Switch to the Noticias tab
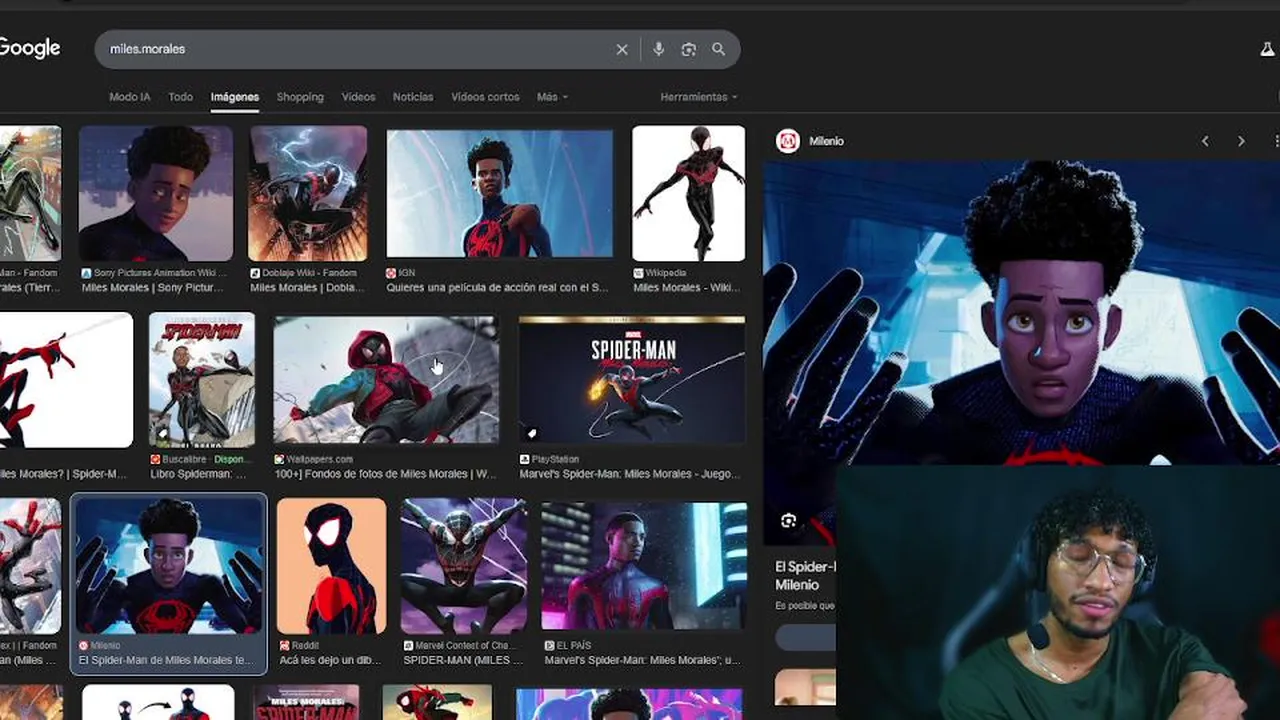The image size is (1280, 720). pos(413,97)
